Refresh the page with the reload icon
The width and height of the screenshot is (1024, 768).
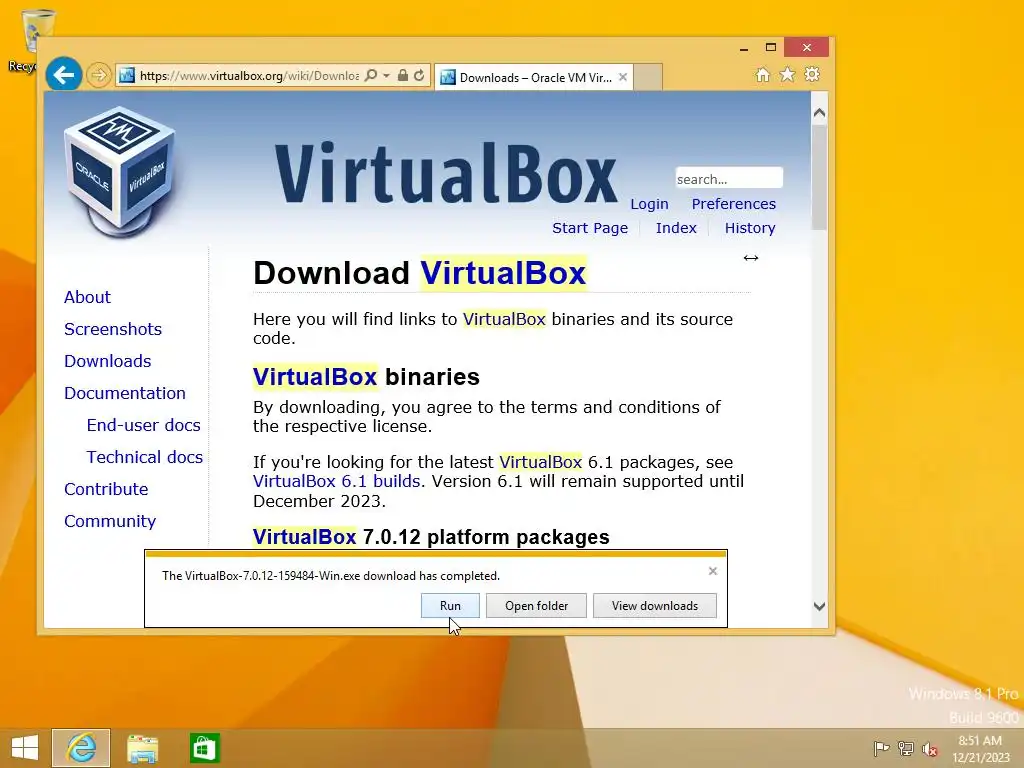click(419, 76)
